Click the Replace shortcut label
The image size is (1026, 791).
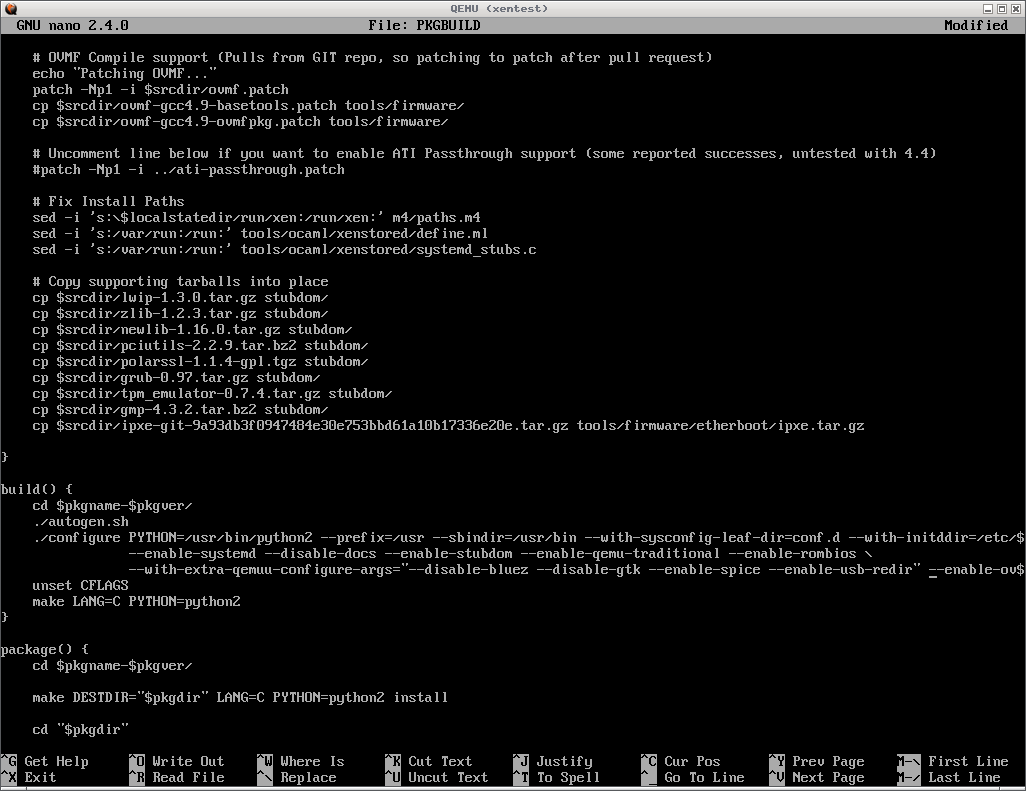[x=308, y=777]
